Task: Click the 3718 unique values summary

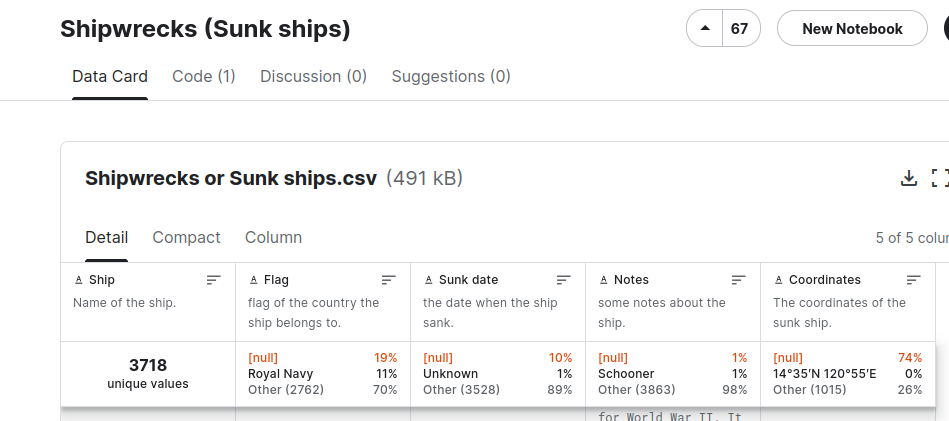Action: 148,373
